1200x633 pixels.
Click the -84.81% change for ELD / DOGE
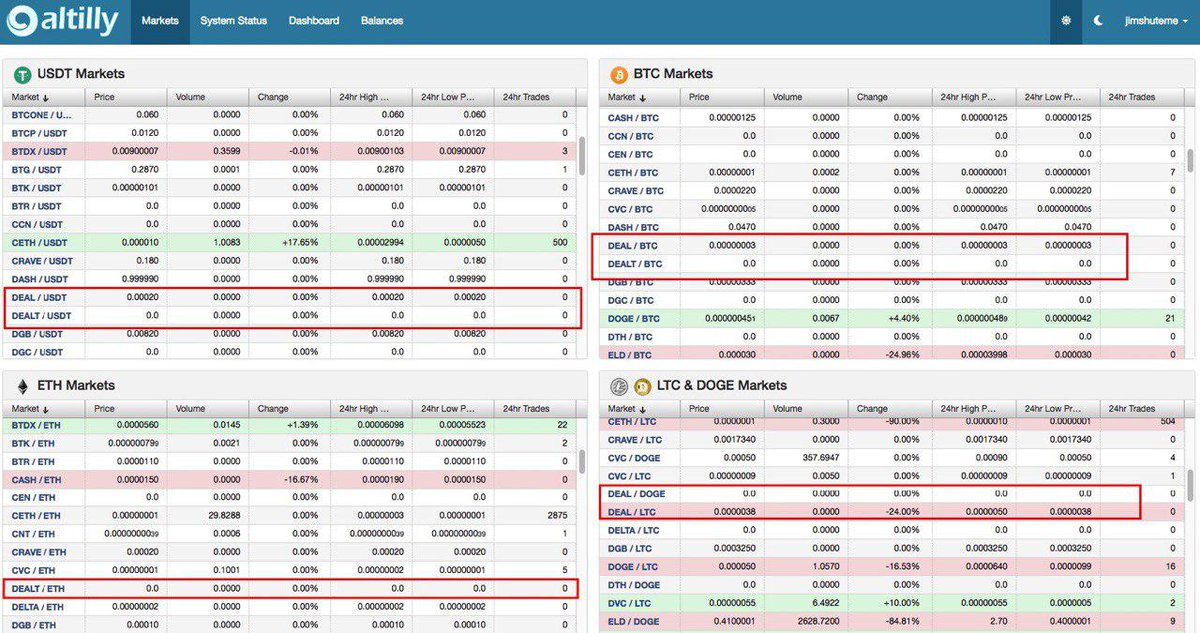(900, 622)
